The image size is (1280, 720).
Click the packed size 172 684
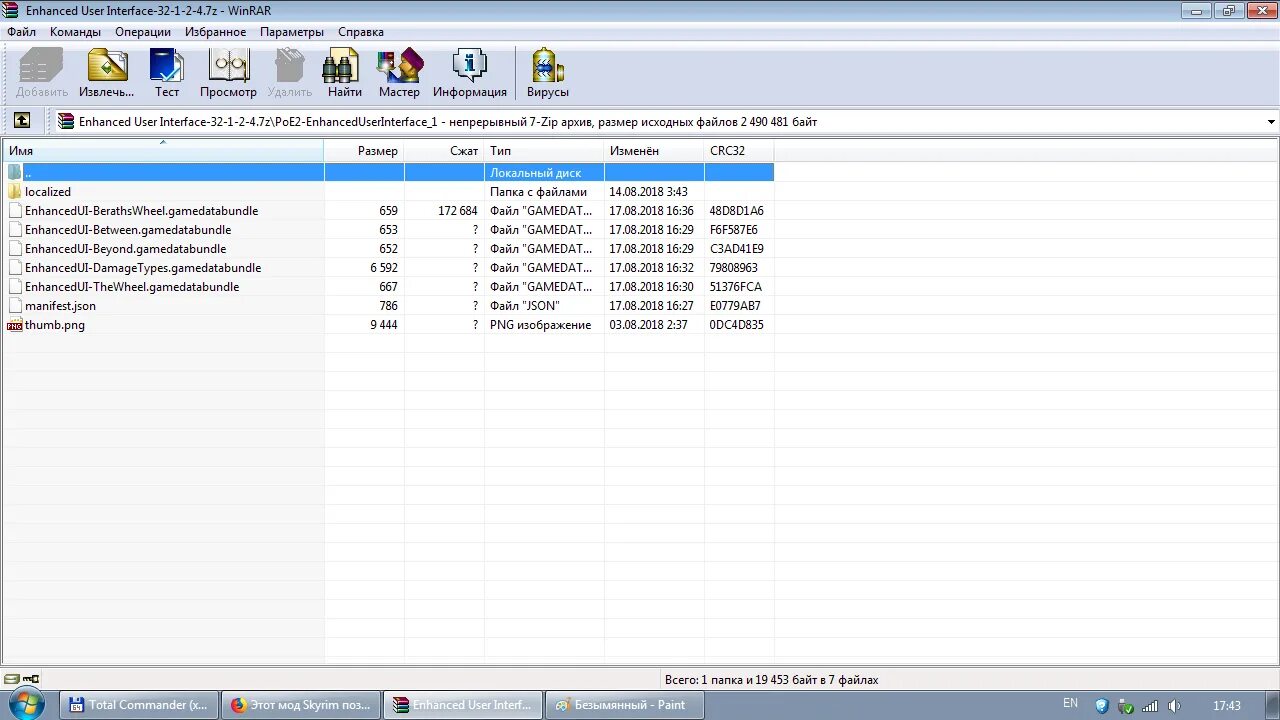pyautogui.click(x=458, y=211)
